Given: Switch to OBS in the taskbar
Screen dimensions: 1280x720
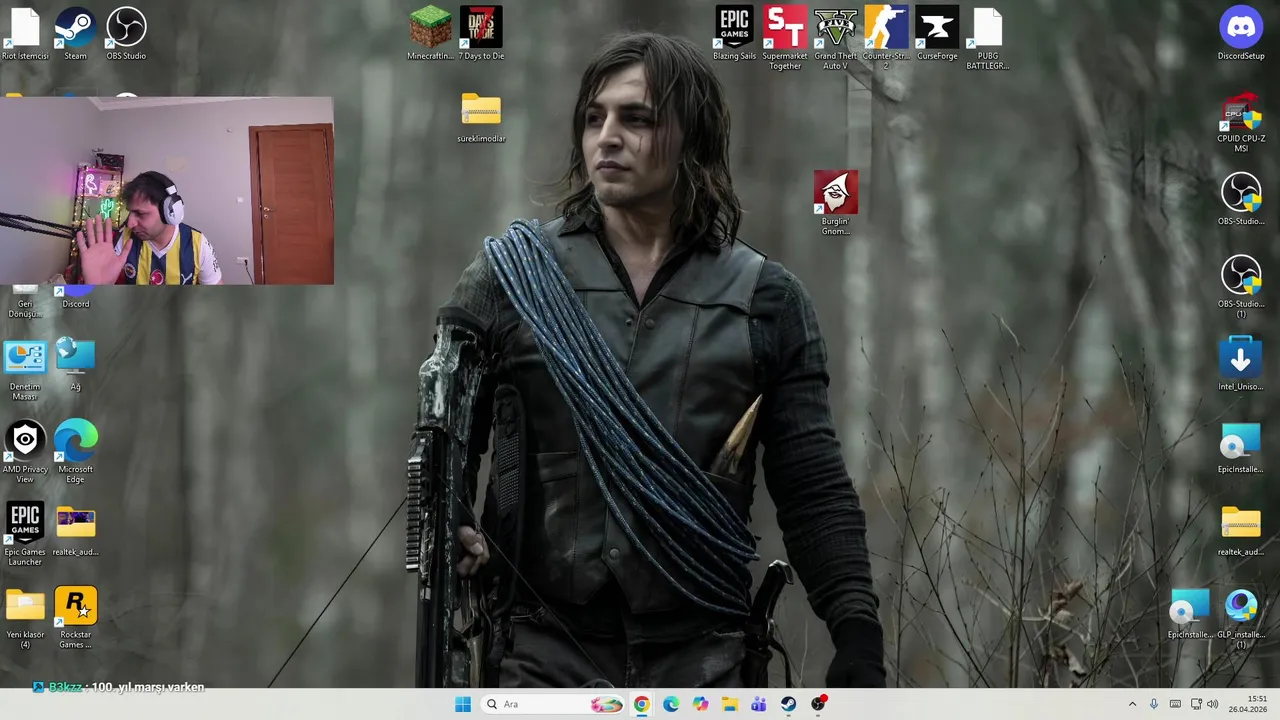Looking at the screenshot, I should click(x=819, y=704).
